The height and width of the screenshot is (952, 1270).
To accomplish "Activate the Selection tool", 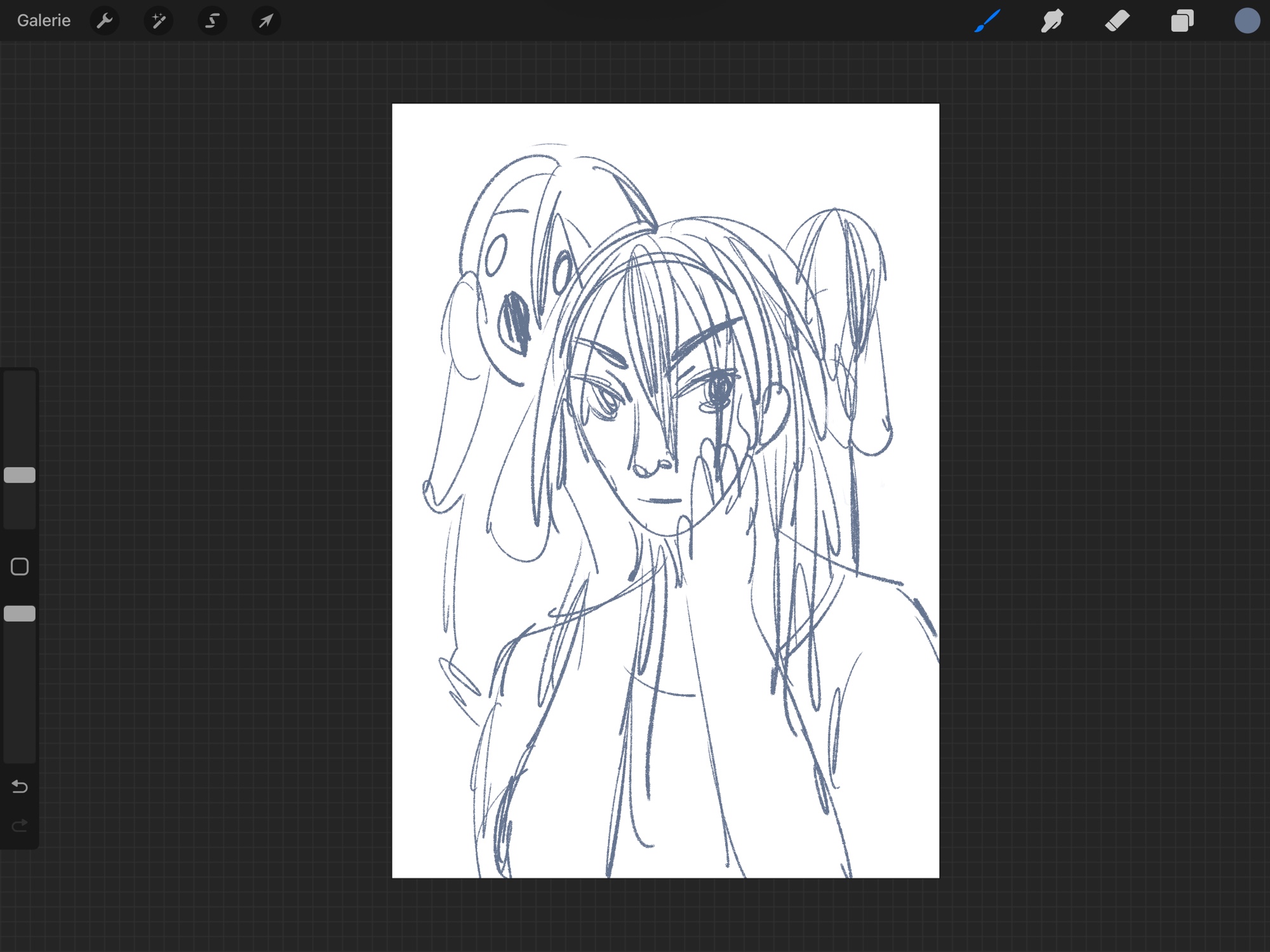I will pyautogui.click(x=212, y=21).
